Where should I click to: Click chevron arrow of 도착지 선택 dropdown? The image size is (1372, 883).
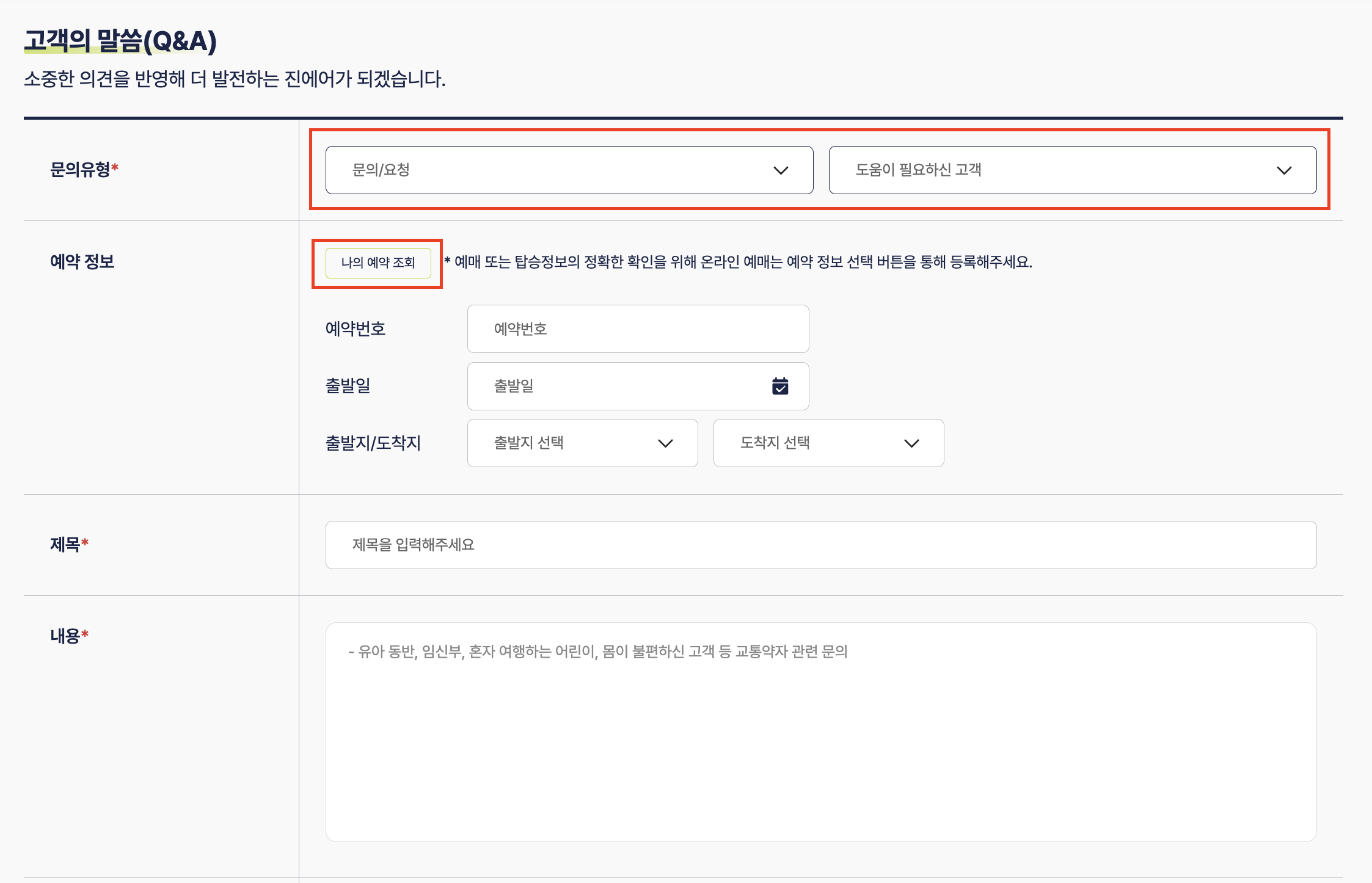click(911, 443)
